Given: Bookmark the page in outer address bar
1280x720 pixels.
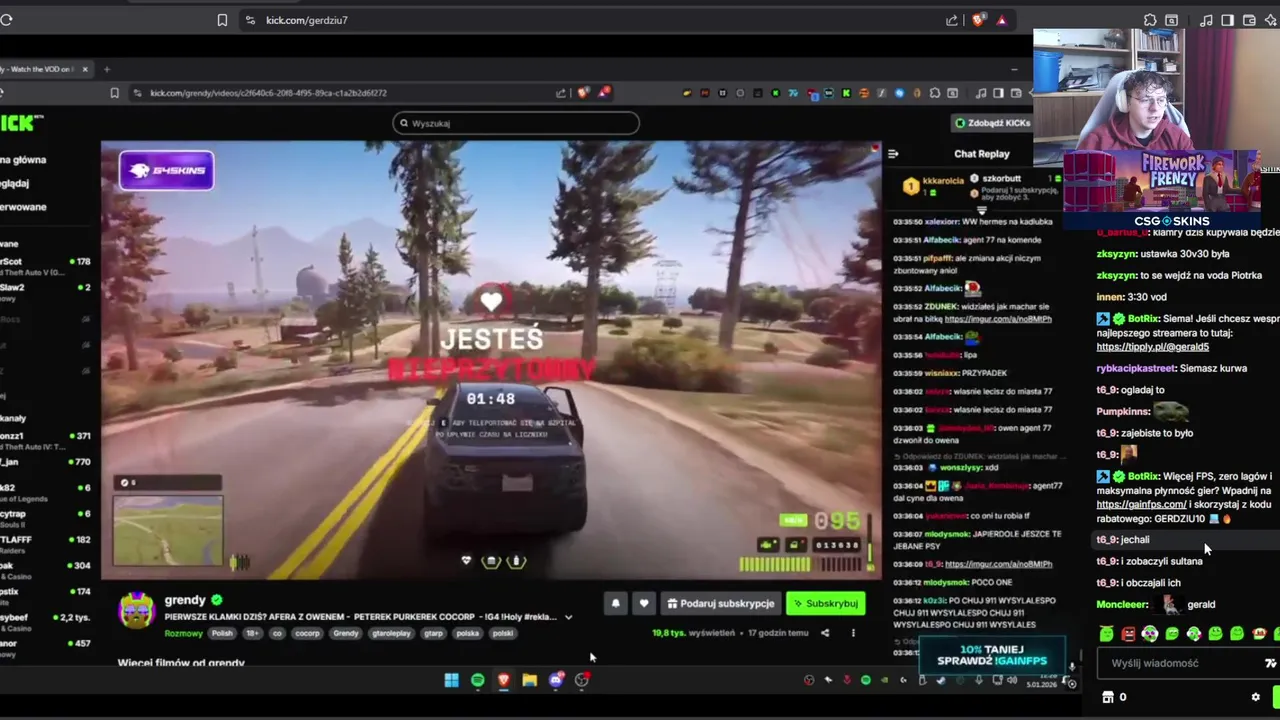Looking at the screenshot, I should (222, 20).
